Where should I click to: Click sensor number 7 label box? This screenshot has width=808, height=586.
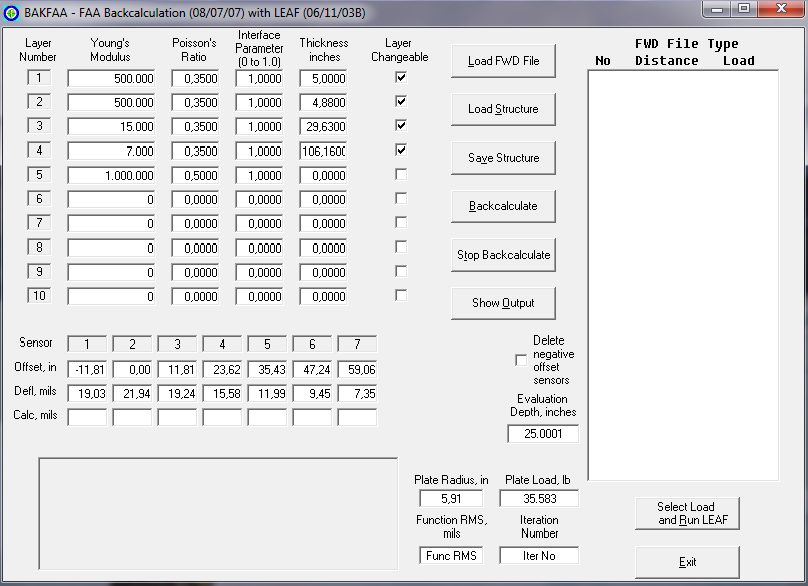point(357,344)
